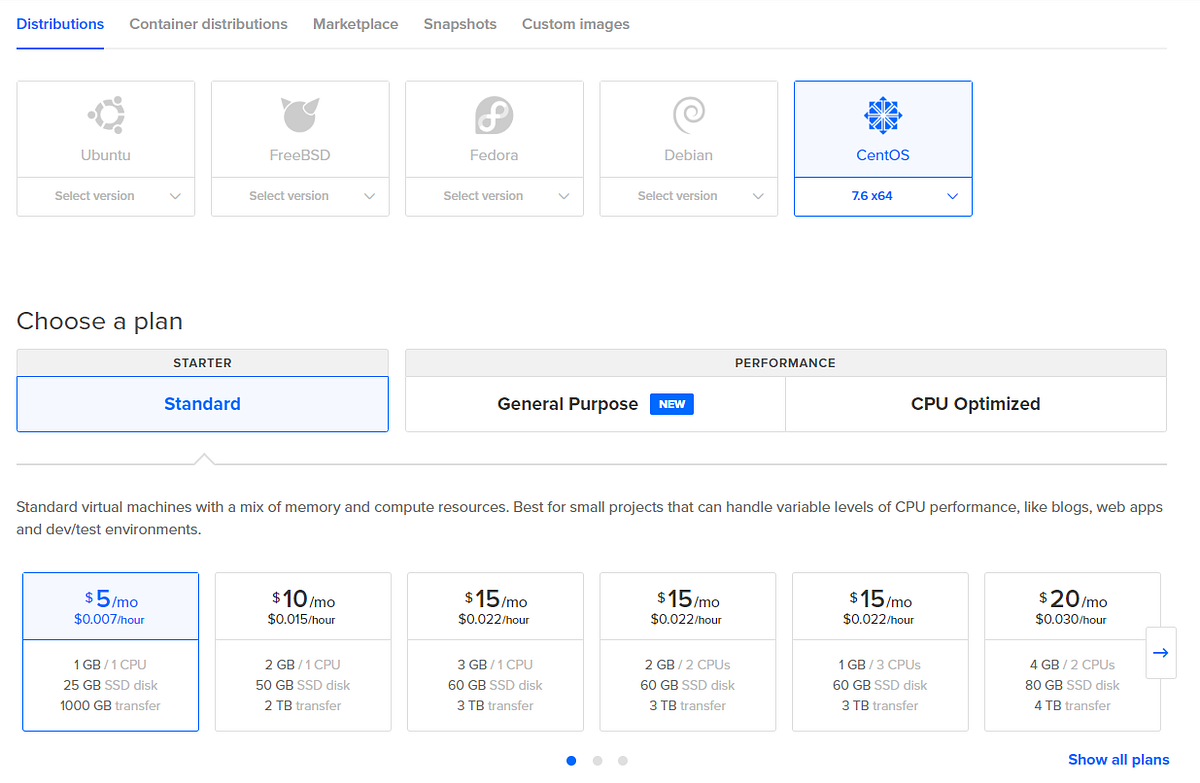Viewport: 1200px width, 783px height.
Task: Click the first carousel page dot
Action: (571, 761)
